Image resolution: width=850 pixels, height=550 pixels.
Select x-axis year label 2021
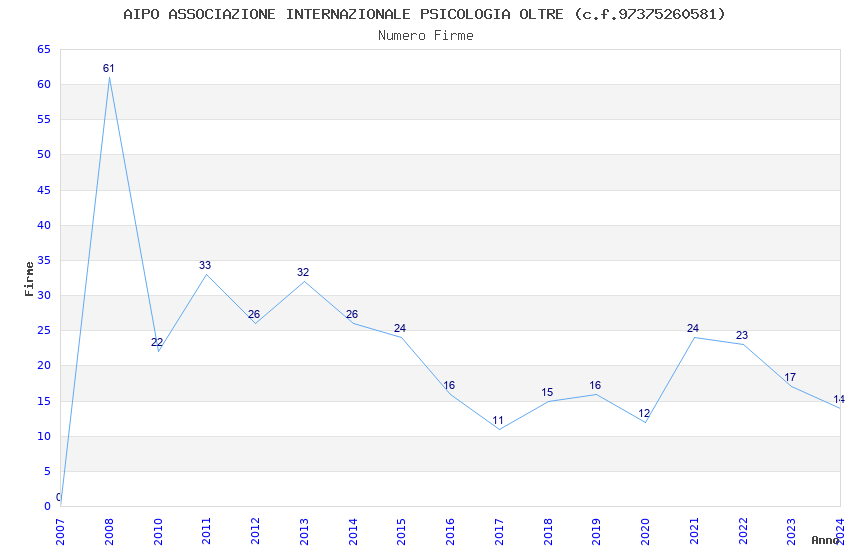[x=694, y=532]
